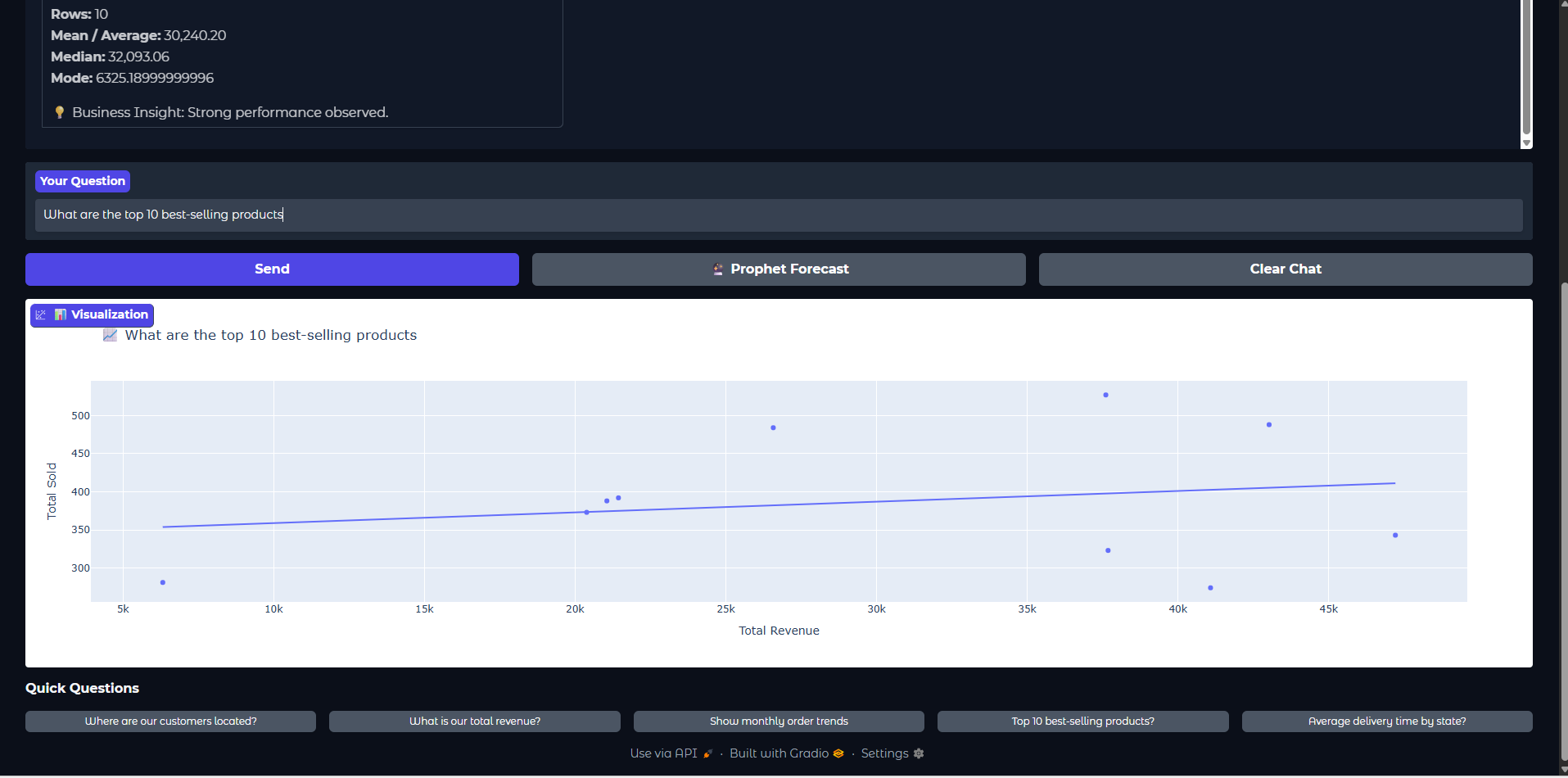Select 'Top 10 best-selling products?' quick question
1568x778 pixels.
(1082, 721)
